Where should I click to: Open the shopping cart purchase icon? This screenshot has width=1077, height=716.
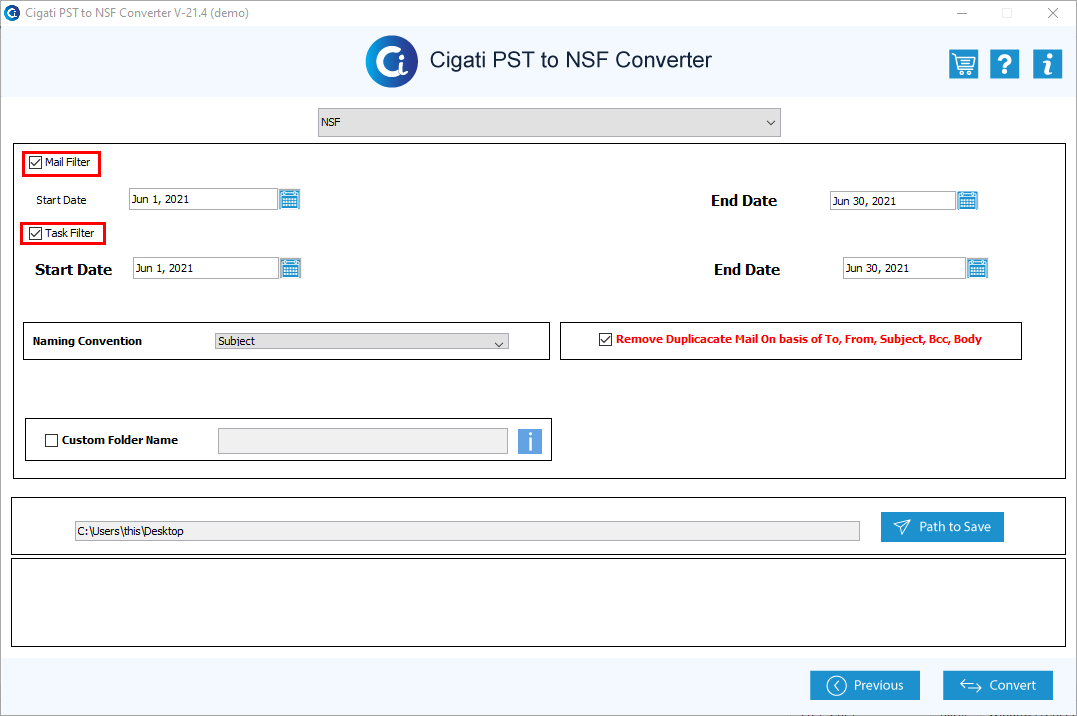click(963, 65)
